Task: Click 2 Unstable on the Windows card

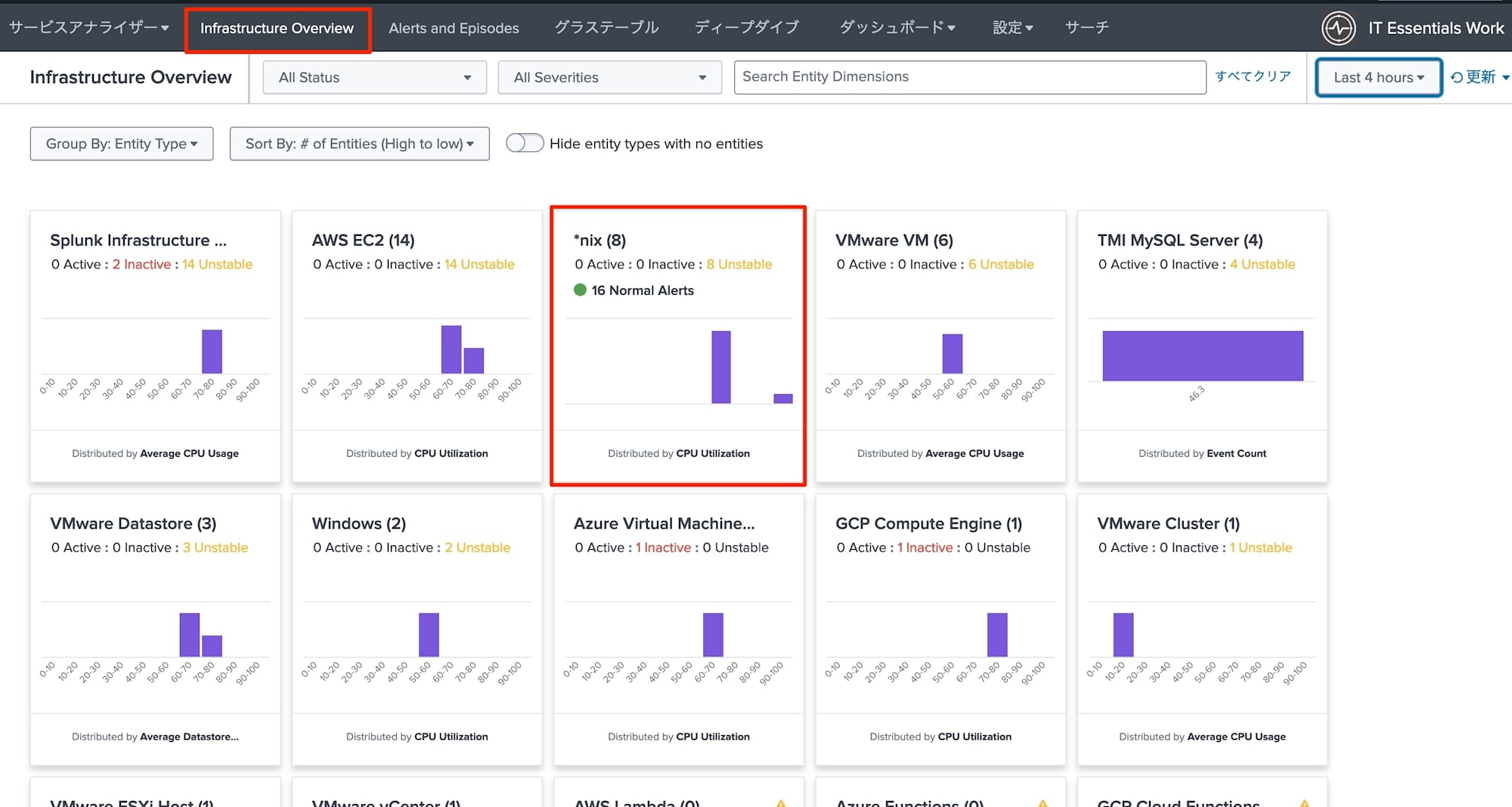Action: click(477, 548)
